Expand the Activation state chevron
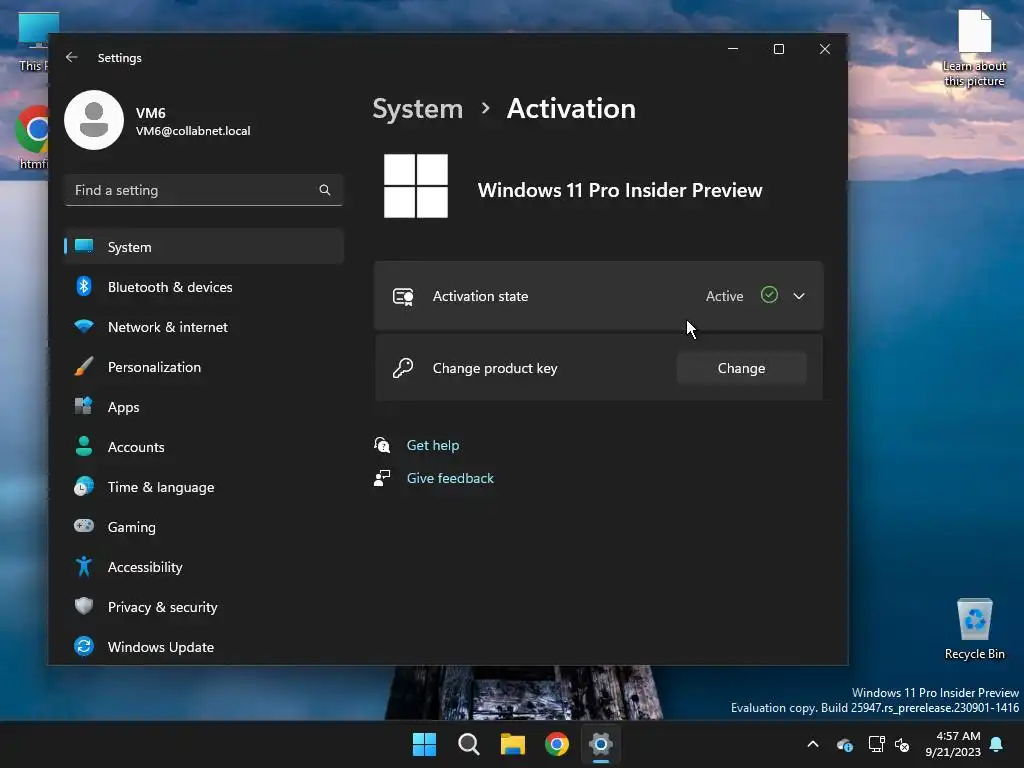The image size is (1024, 768). click(799, 296)
